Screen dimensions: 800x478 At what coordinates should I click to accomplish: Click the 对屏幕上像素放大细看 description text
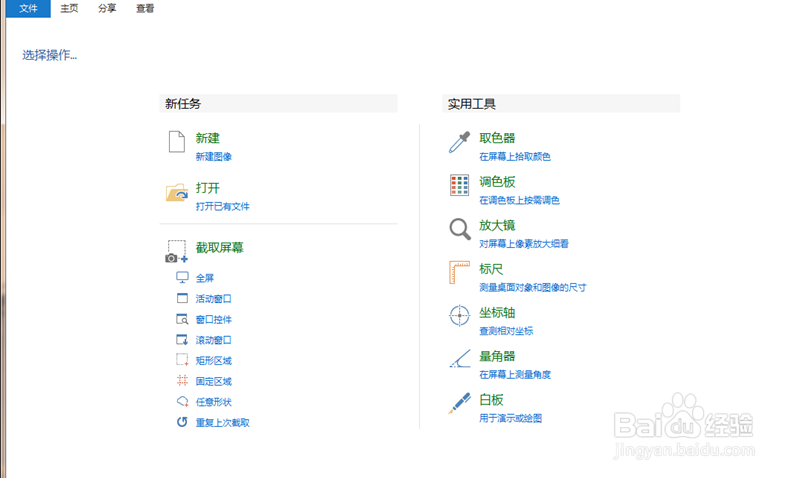pos(524,244)
